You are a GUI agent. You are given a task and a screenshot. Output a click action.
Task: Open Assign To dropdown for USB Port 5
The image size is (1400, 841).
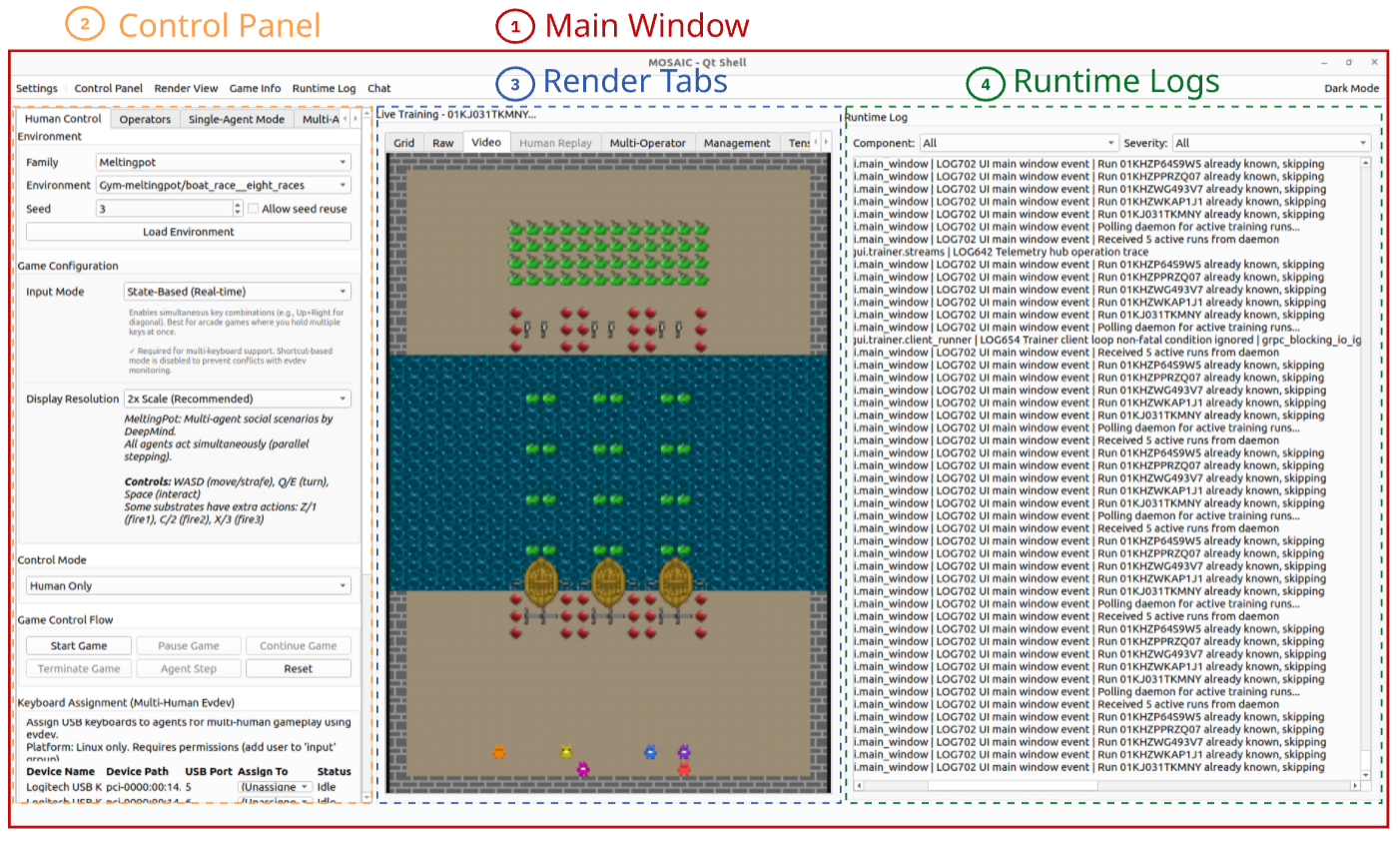click(276, 787)
